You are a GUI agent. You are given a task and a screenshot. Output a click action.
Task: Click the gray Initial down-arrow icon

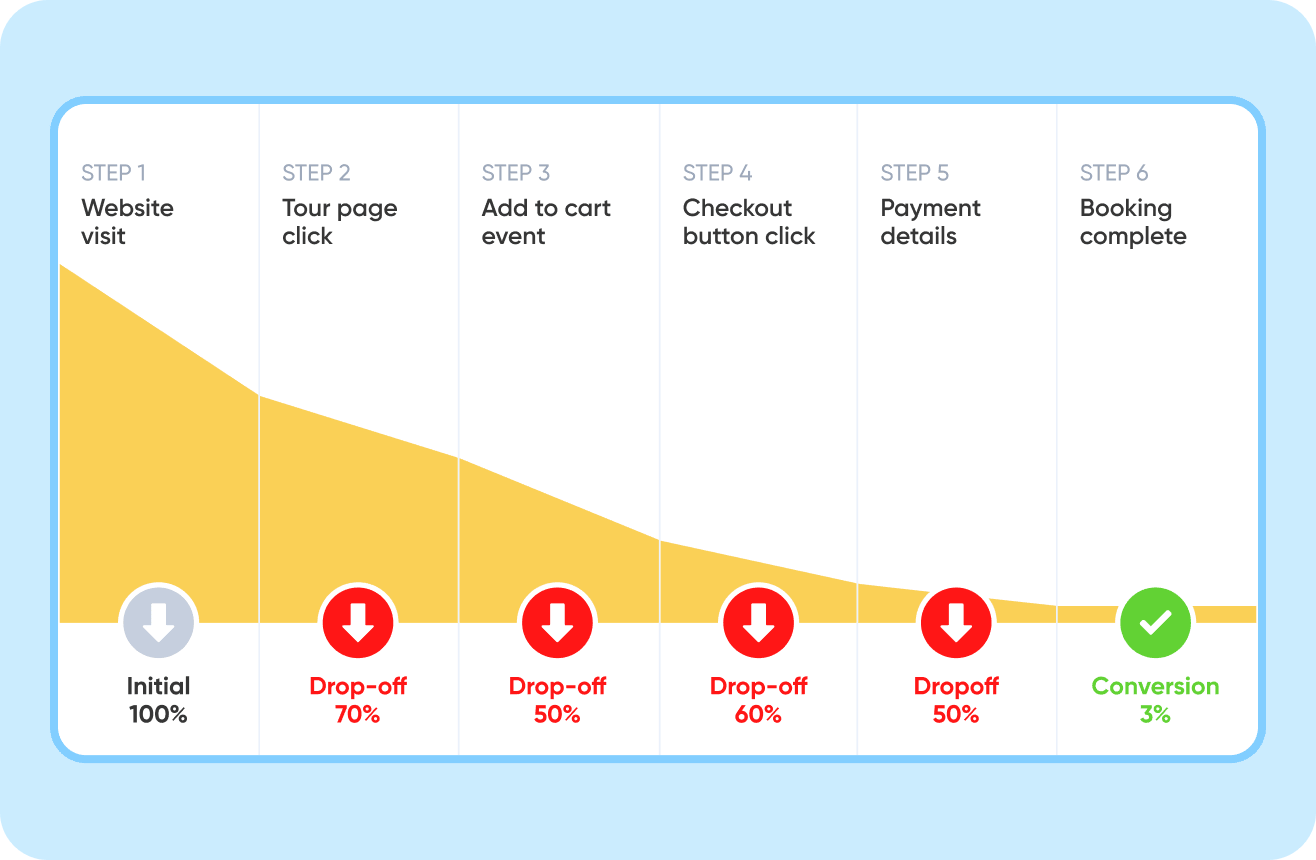coord(158,623)
